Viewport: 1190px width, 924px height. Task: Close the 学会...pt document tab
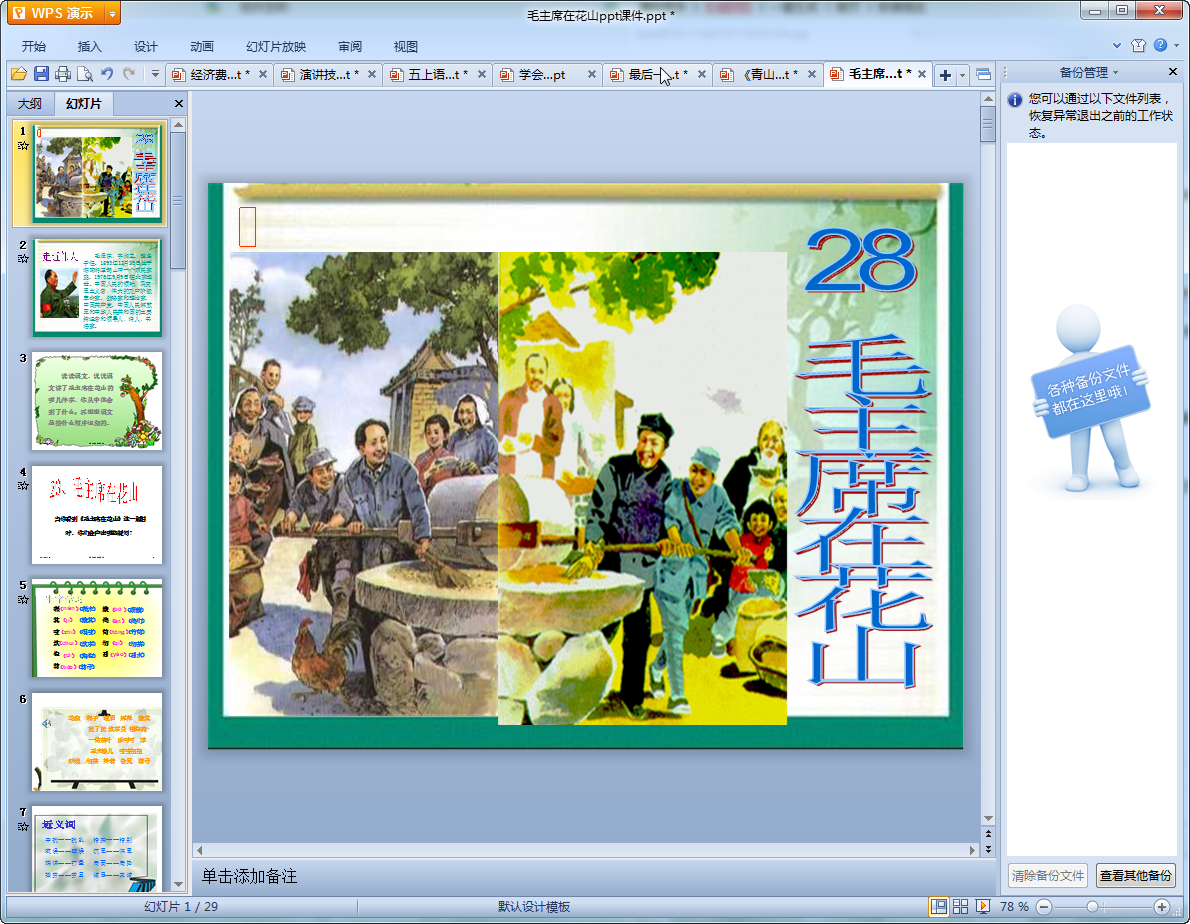(x=591, y=74)
